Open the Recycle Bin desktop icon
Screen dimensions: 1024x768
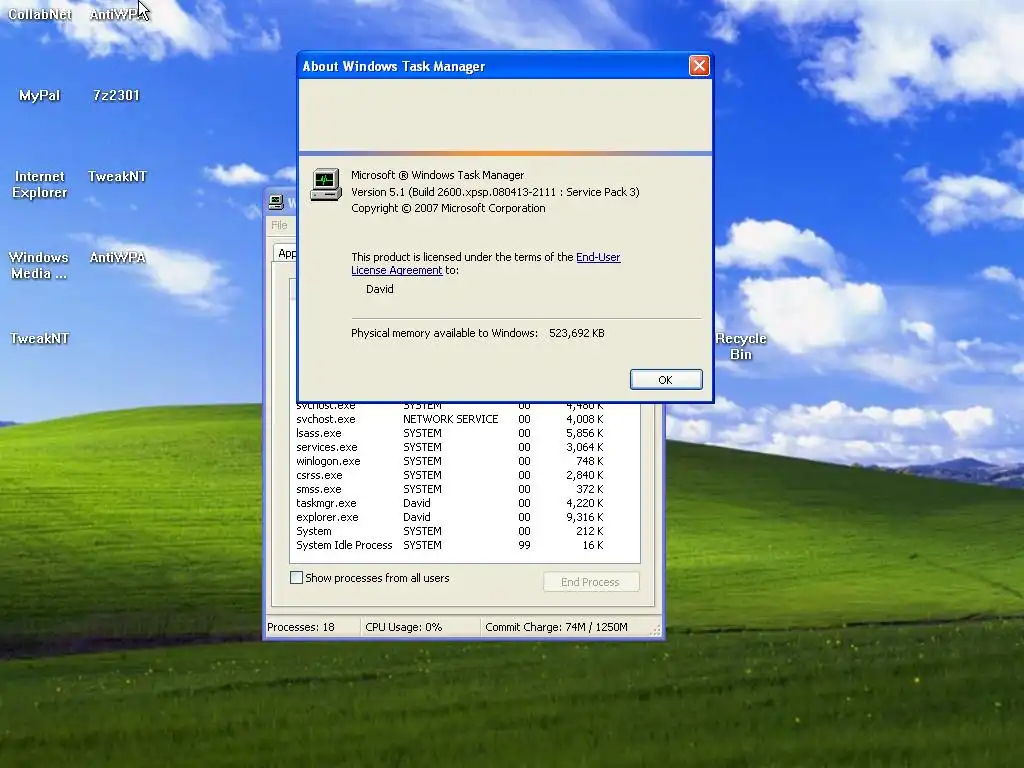(x=741, y=346)
